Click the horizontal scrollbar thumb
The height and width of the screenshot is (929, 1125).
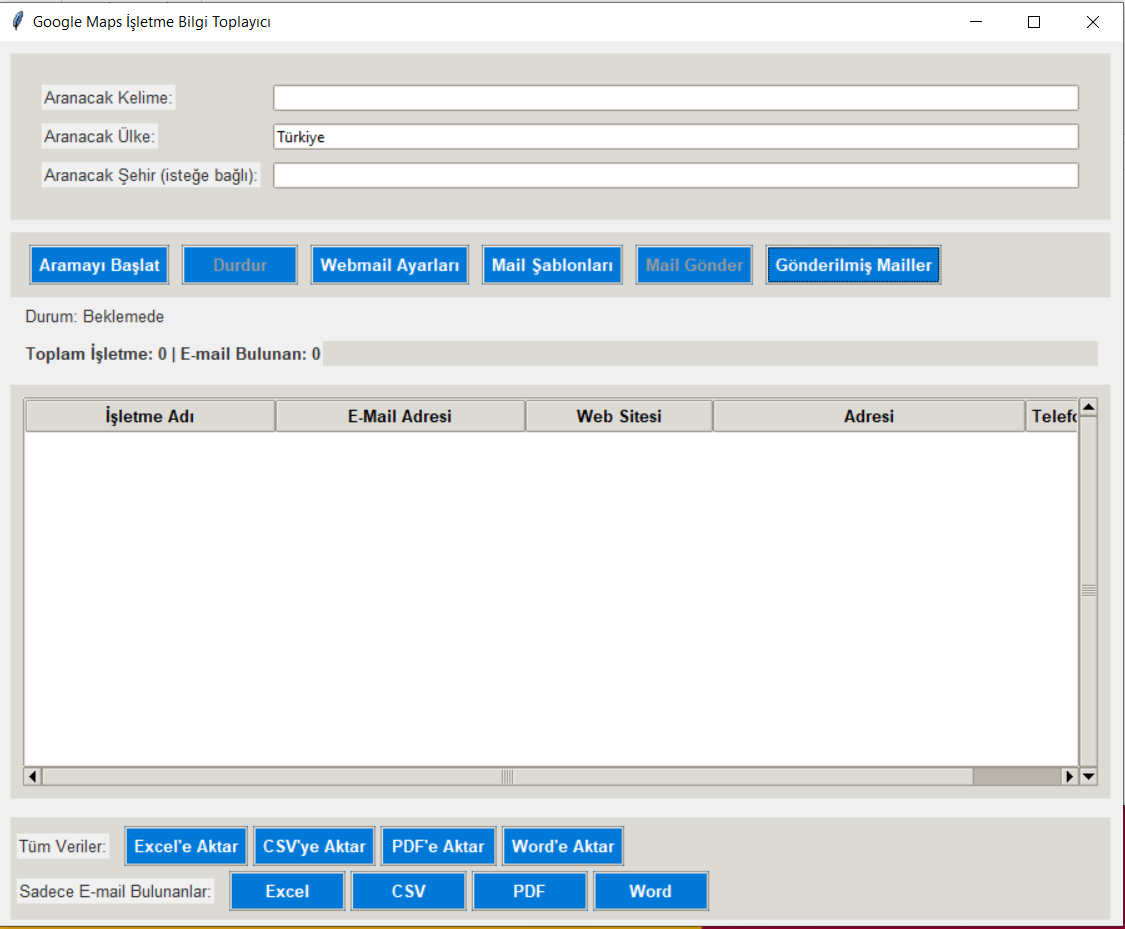[507, 776]
